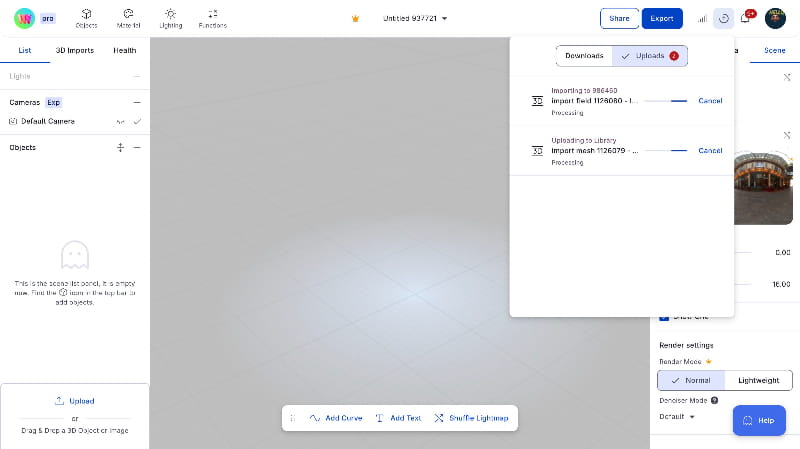The width and height of the screenshot is (800, 449).
Task: Click progress bar of Import mesh upload
Action: (x=666, y=151)
